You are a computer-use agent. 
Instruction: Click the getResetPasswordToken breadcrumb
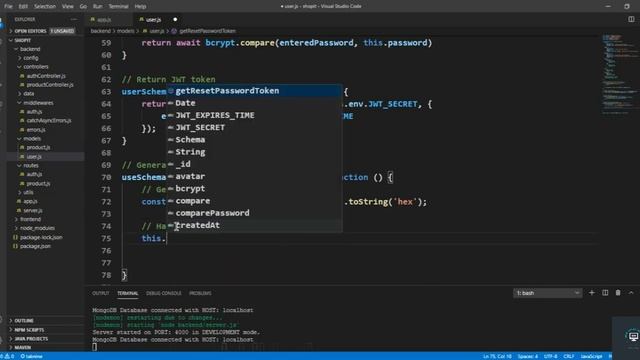pyautogui.click(x=207, y=31)
